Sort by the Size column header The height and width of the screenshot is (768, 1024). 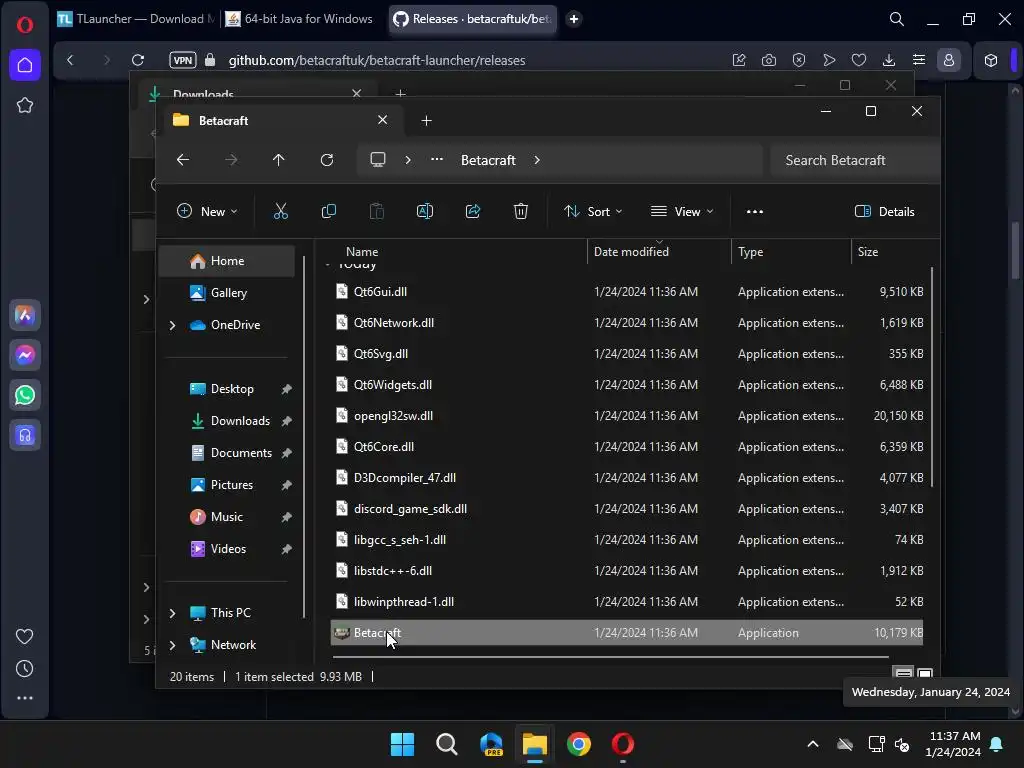tap(891, 252)
